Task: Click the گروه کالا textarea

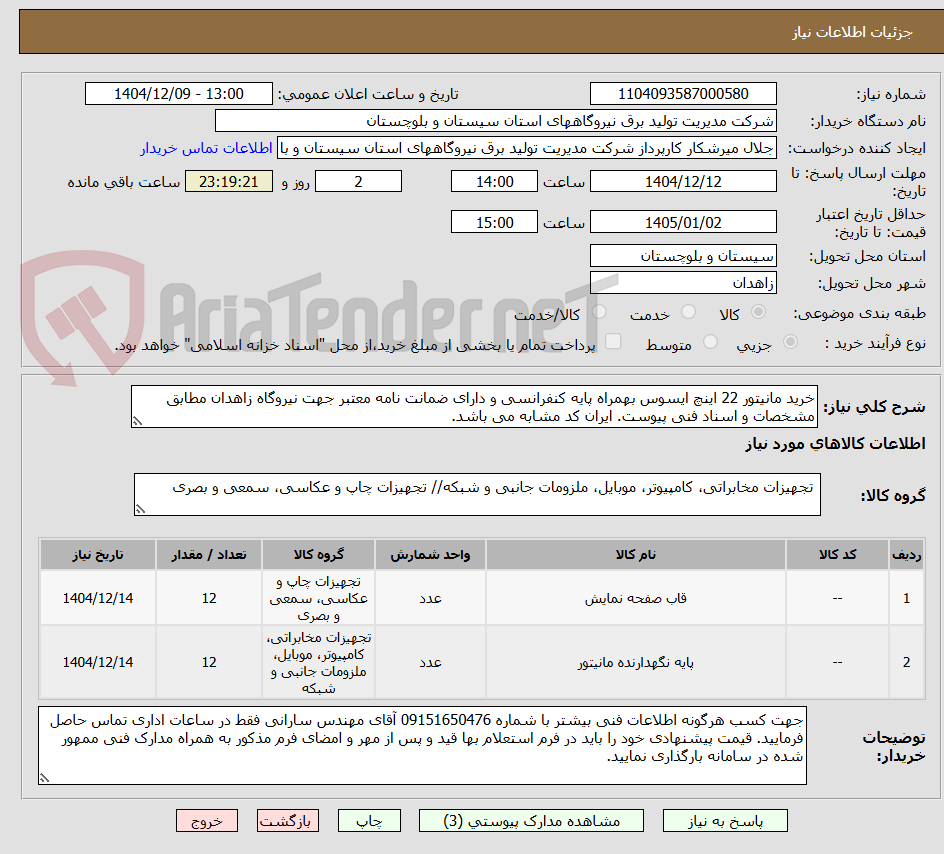Action: 477,494
